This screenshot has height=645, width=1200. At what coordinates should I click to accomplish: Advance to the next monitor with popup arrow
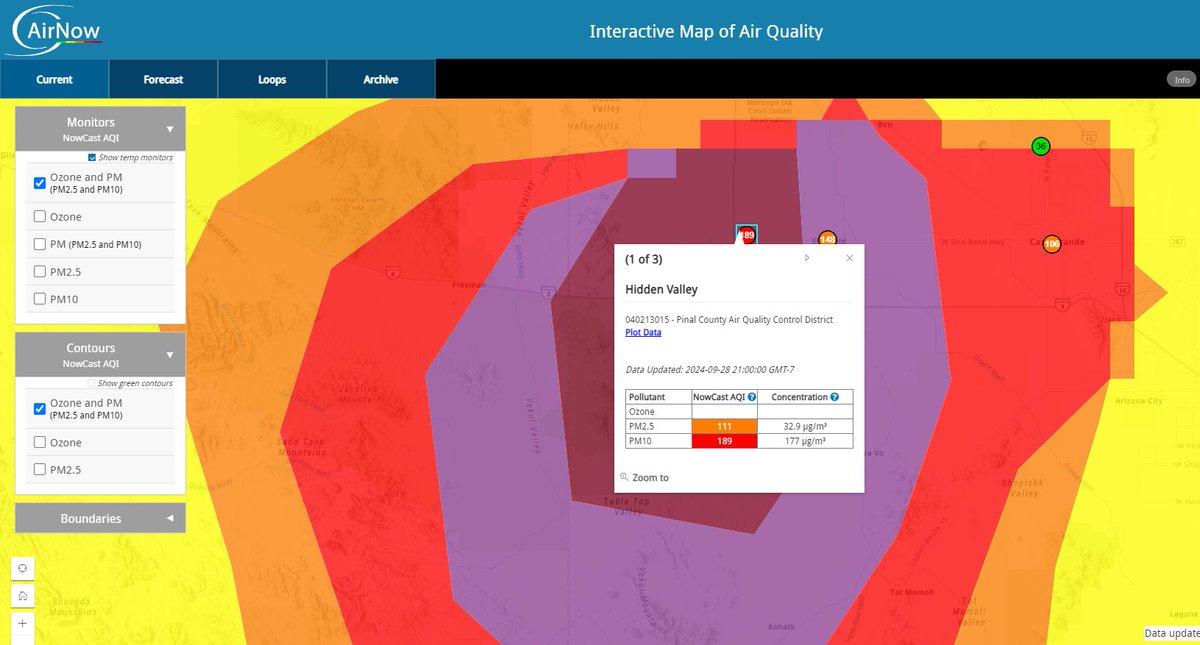click(x=806, y=257)
